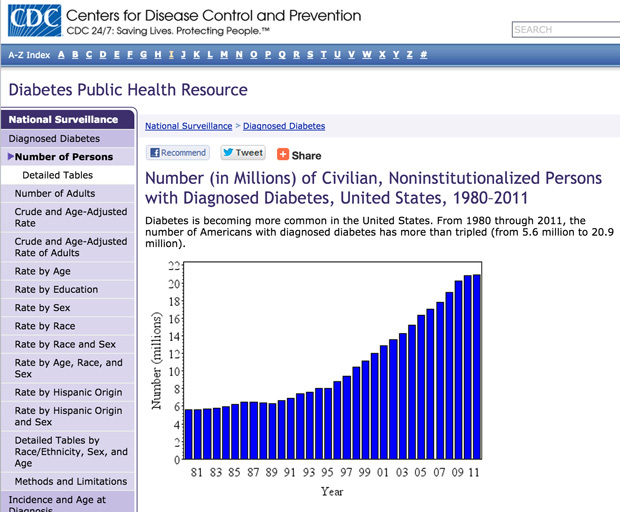The height and width of the screenshot is (512, 620).
Task: Jump to letter D in A-Z index
Action: click(x=103, y=54)
